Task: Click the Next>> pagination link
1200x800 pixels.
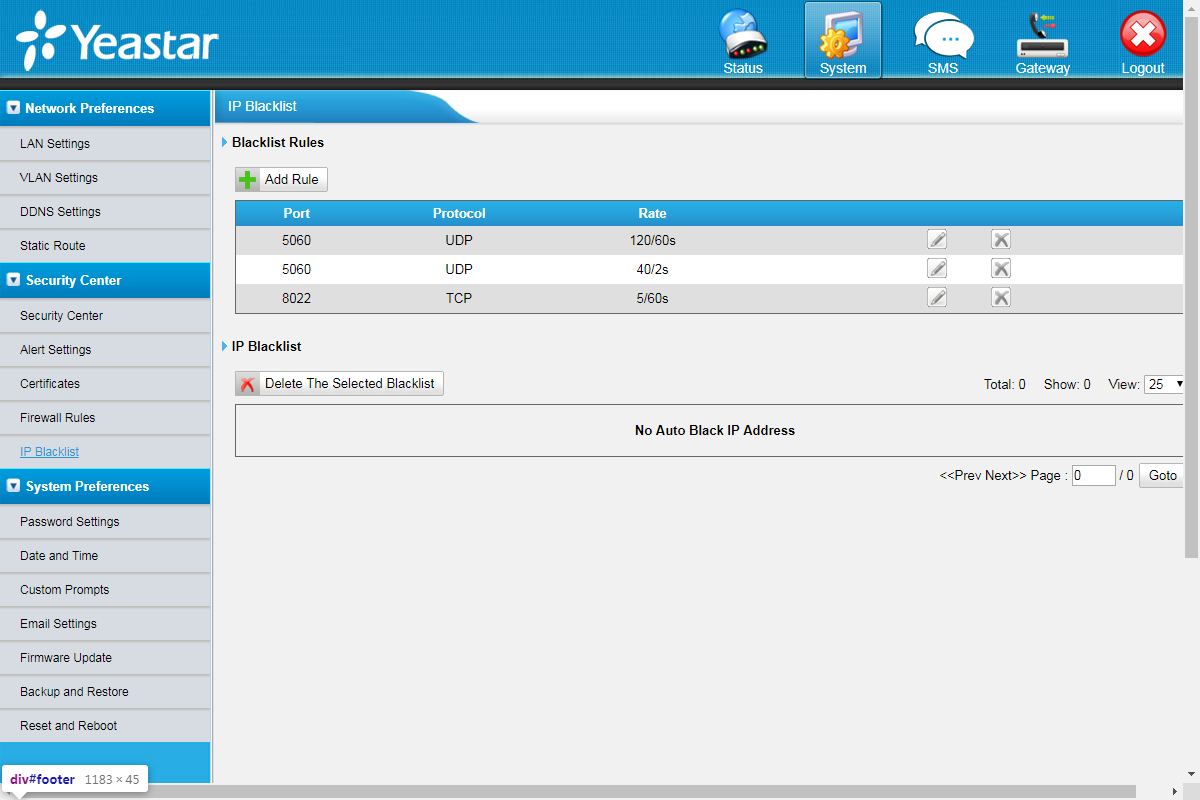Action: tap(1005, 476)
